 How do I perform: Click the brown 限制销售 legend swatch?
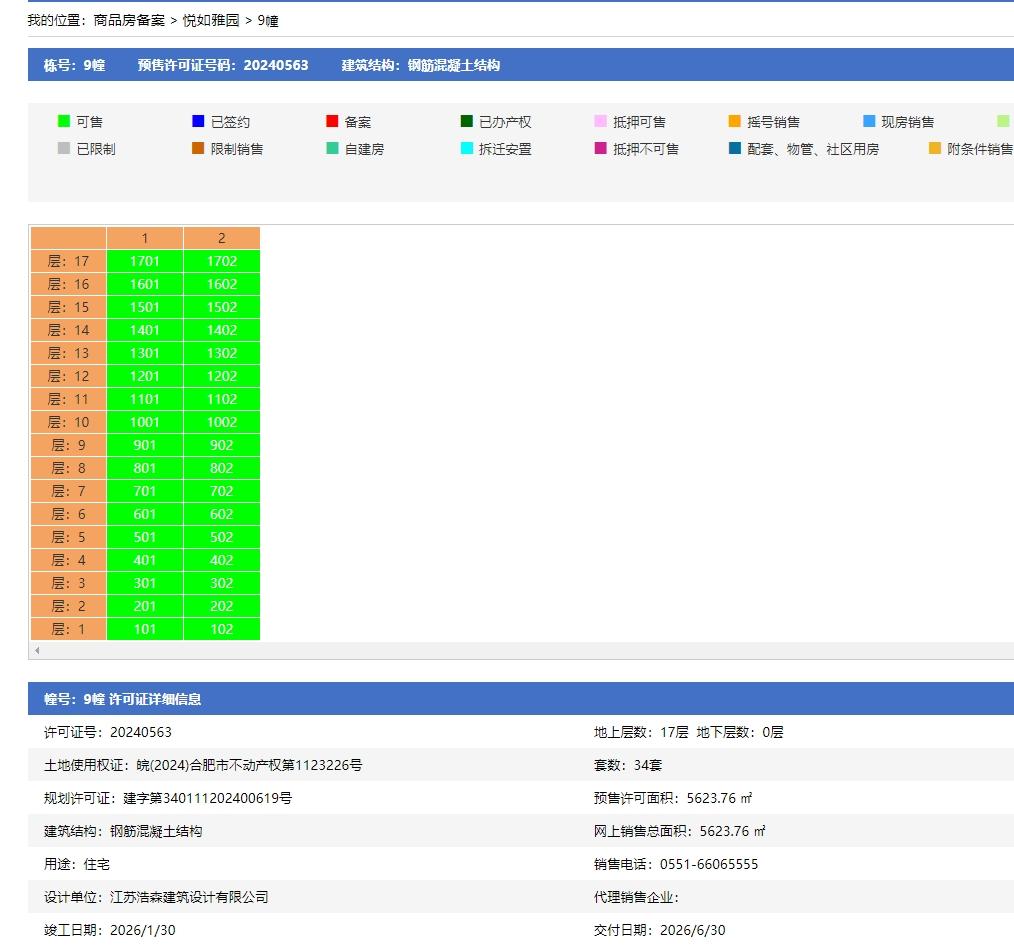tap(199, 148)
